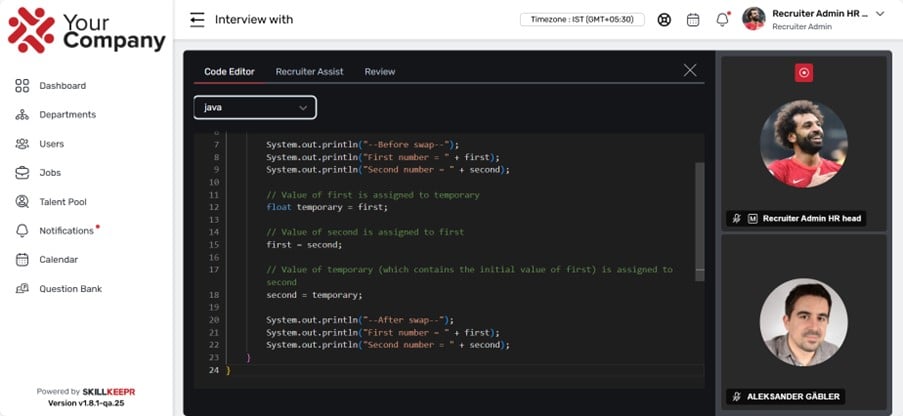This screenshot has height=416, width=903.
Task: Open the notifications bell icon
Action: pos(722,19)
